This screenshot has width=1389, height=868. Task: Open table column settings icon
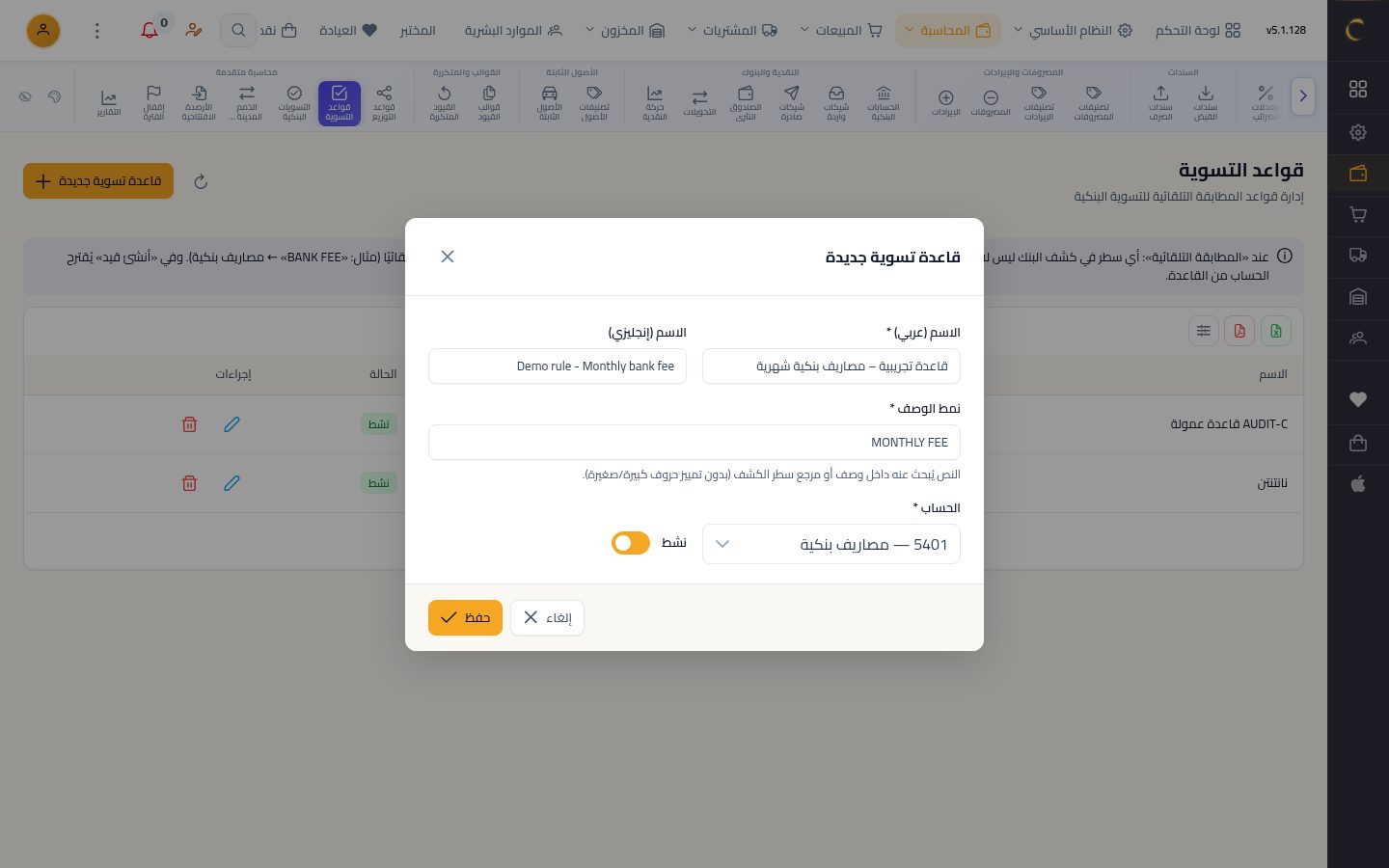click(x=1204, y=331)
